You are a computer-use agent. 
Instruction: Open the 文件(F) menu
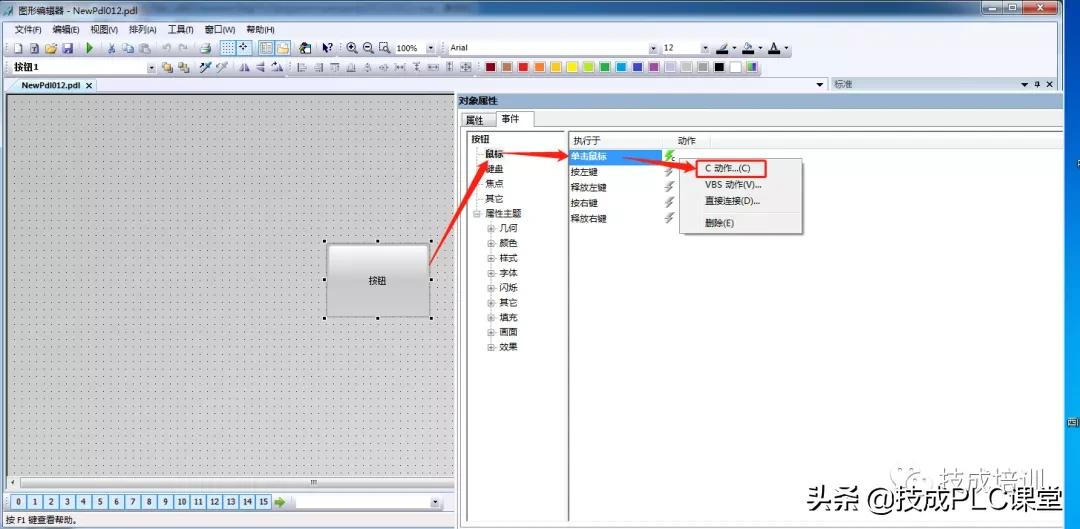tap(28, 30)
